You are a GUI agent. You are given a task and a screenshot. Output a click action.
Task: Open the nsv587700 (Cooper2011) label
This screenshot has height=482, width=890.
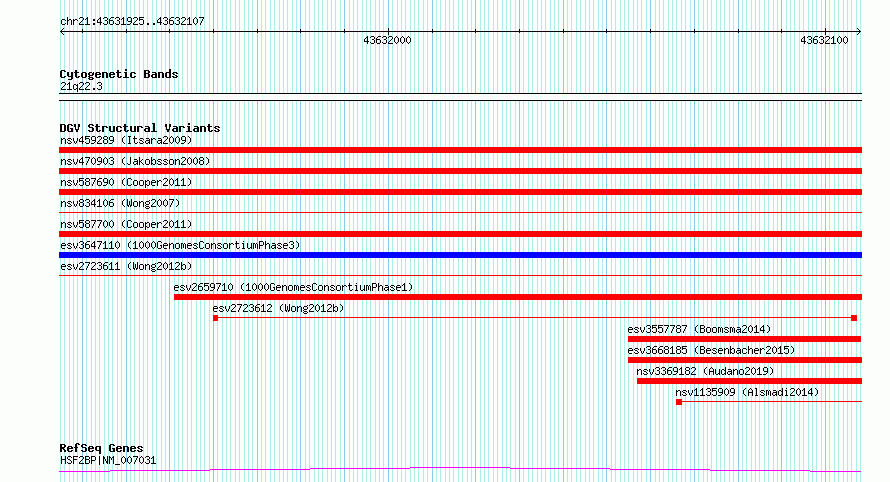coord(126,224)
